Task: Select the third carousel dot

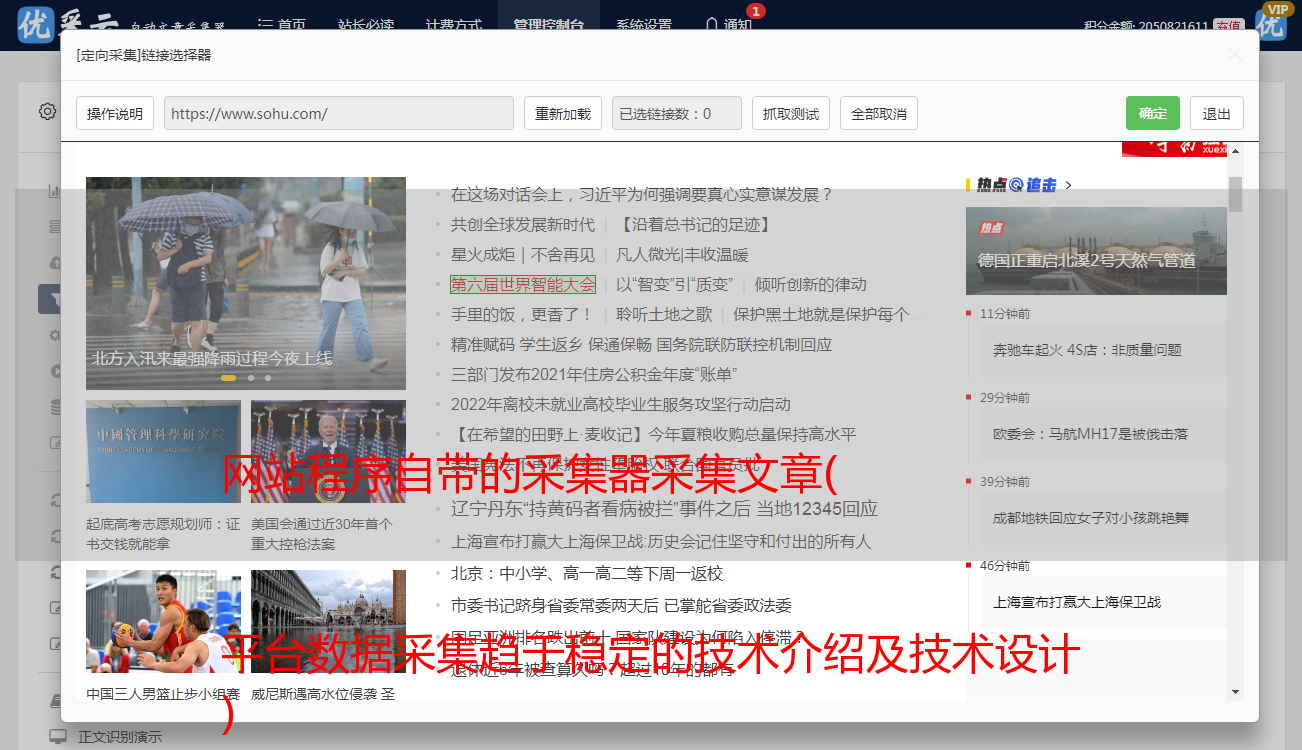Action: 268,378
